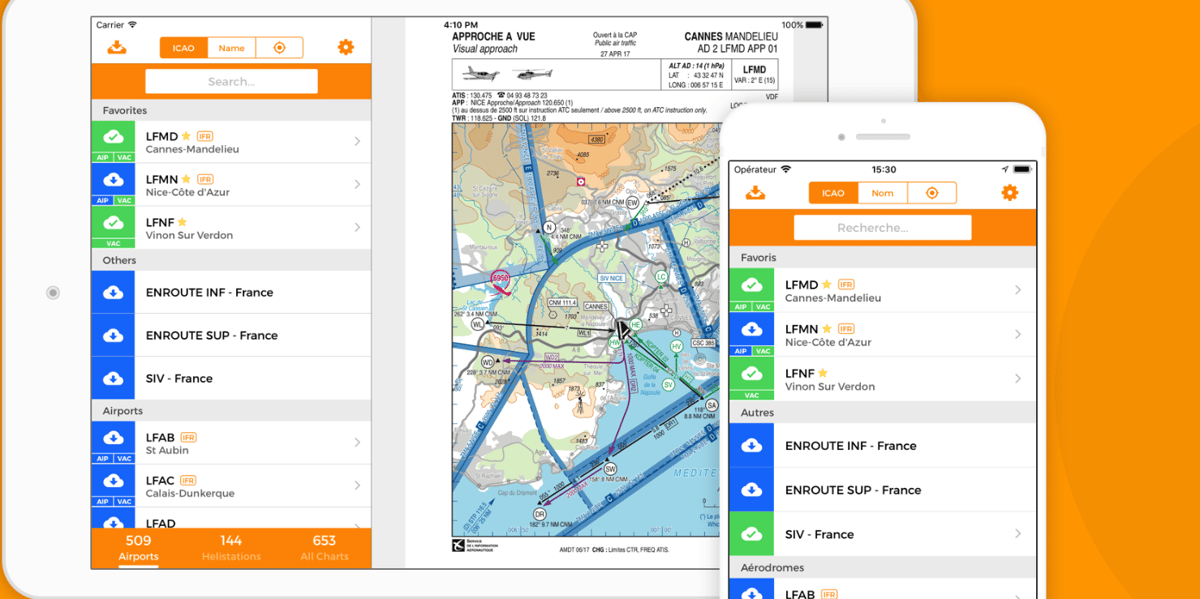
Task: Open LFMD Cannes-Mandelieu chevron on iPad
Action: click(357, 142)
